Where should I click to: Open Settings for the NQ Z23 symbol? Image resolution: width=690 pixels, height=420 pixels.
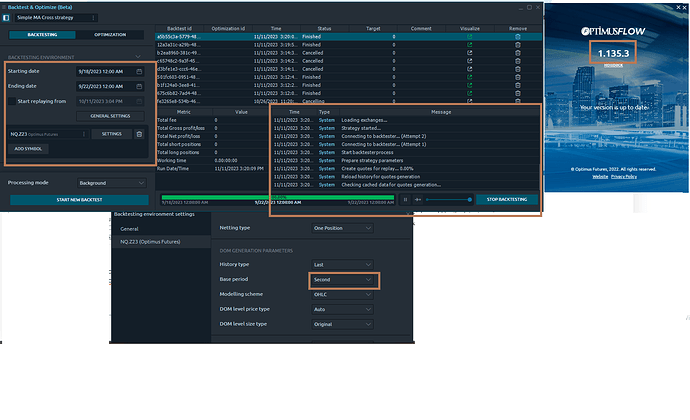[x=111, y=134]
